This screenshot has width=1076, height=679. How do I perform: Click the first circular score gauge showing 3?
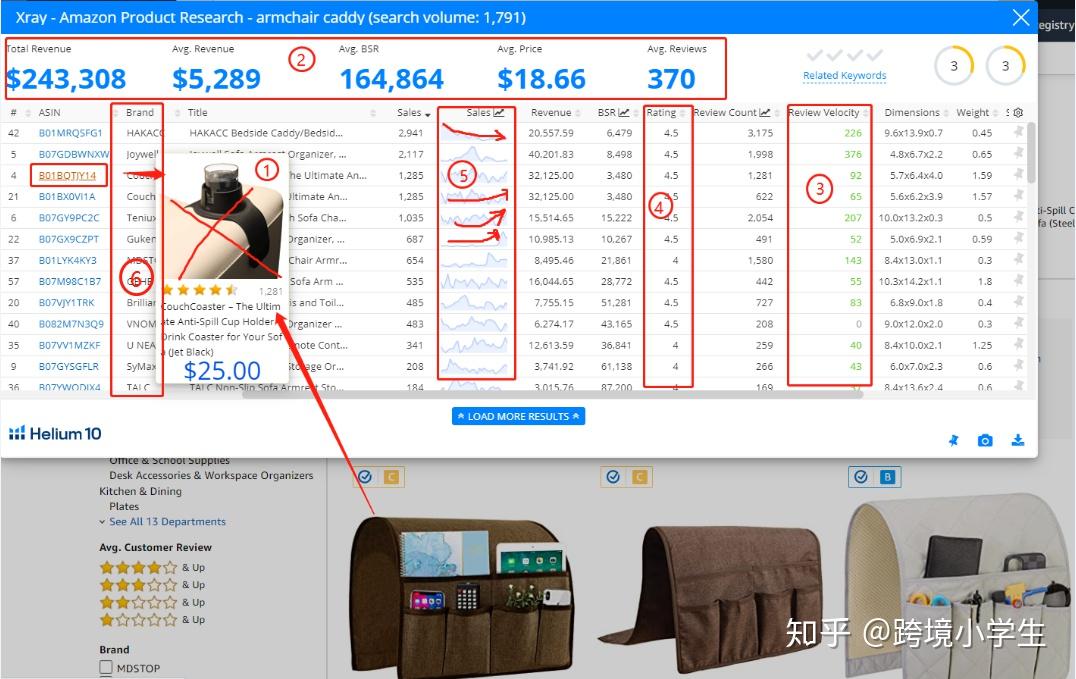click(x=954, y=66)
